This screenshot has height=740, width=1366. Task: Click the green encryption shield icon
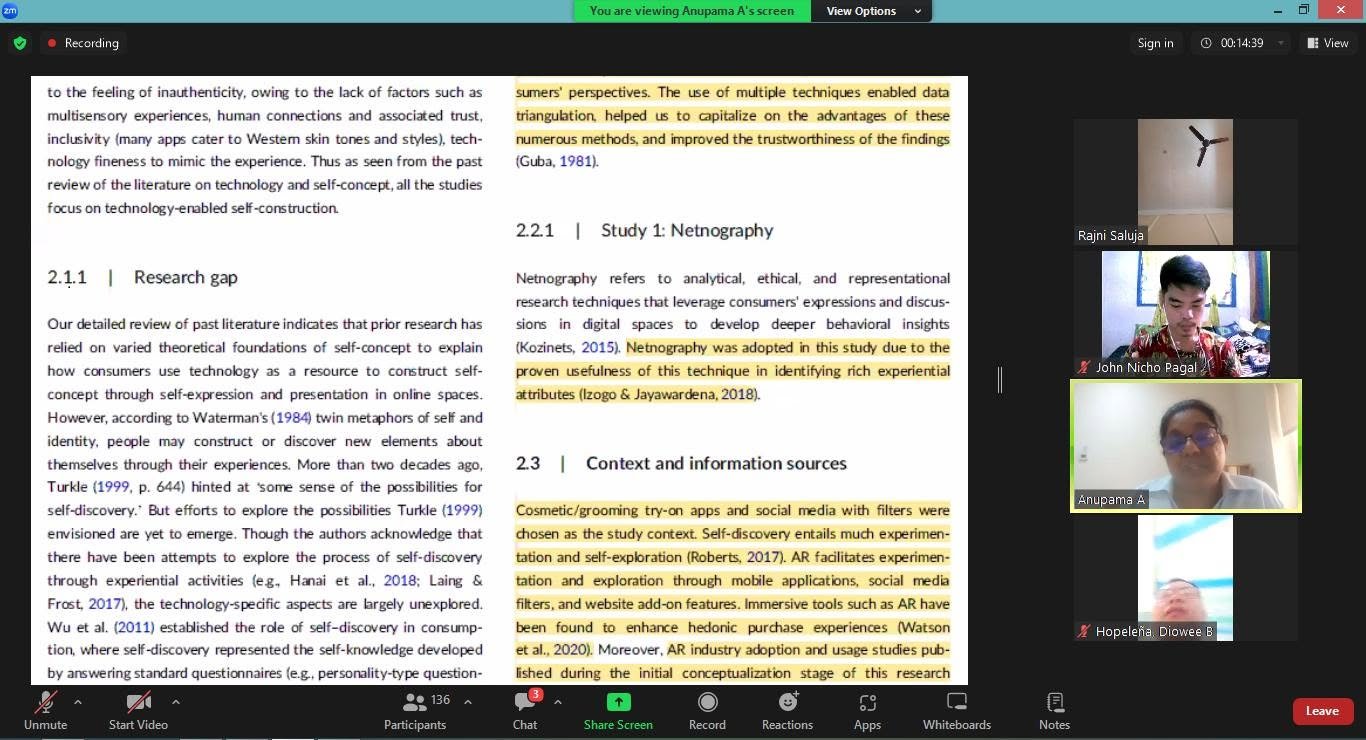click(x=20, y=43)
